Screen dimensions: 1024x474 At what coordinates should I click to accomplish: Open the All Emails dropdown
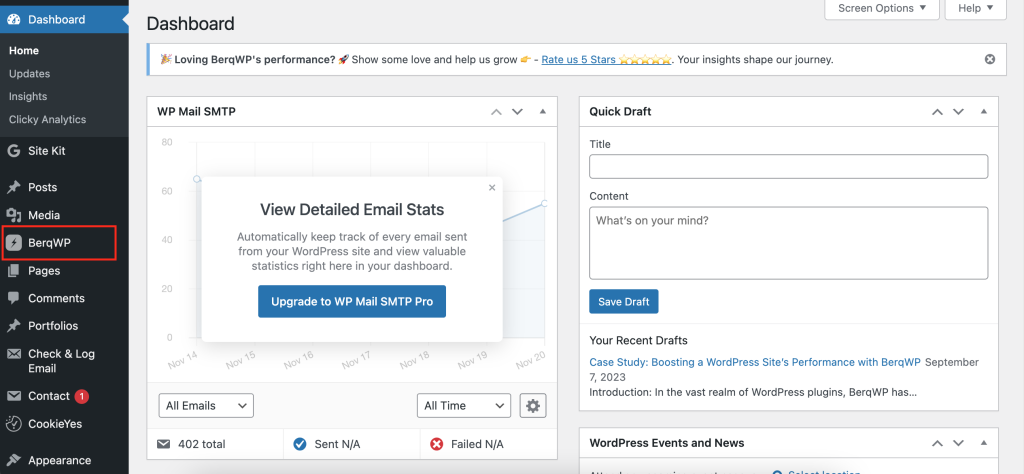coord(206,405)
